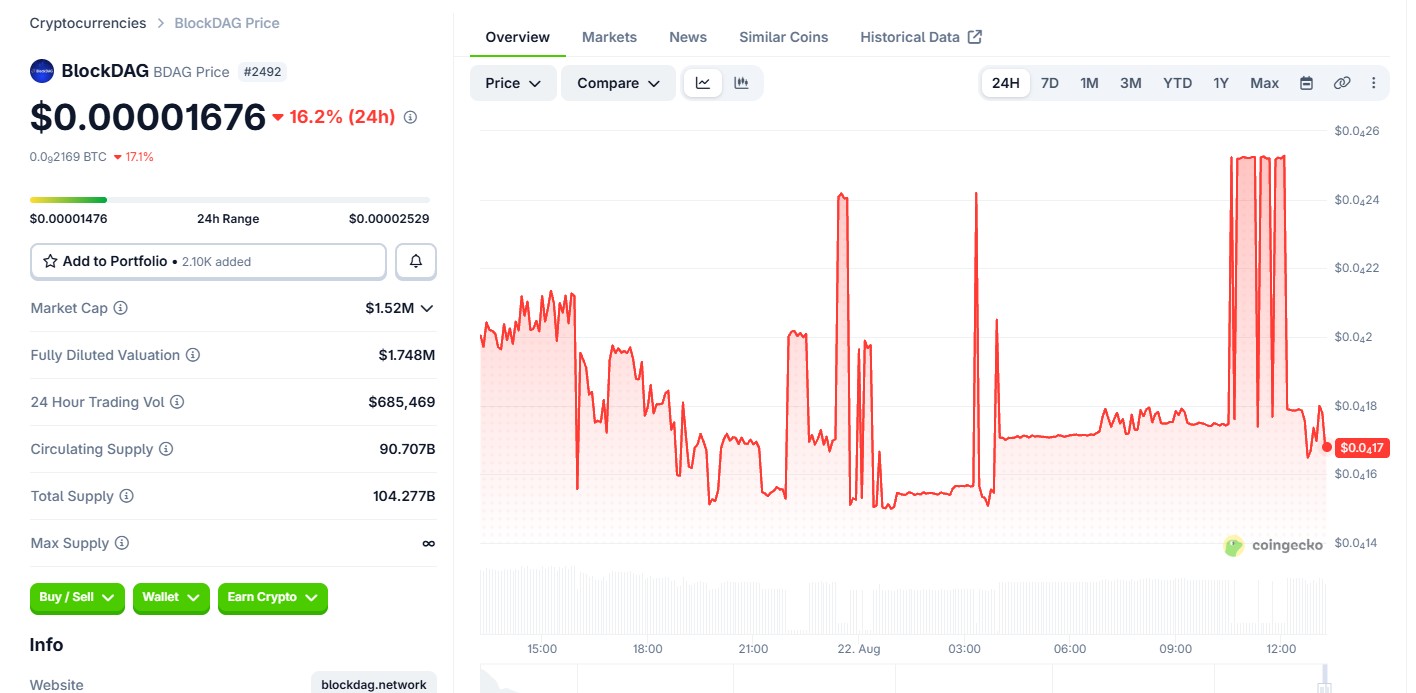
Task: Open the Historical Data tab
Action: 921,37
